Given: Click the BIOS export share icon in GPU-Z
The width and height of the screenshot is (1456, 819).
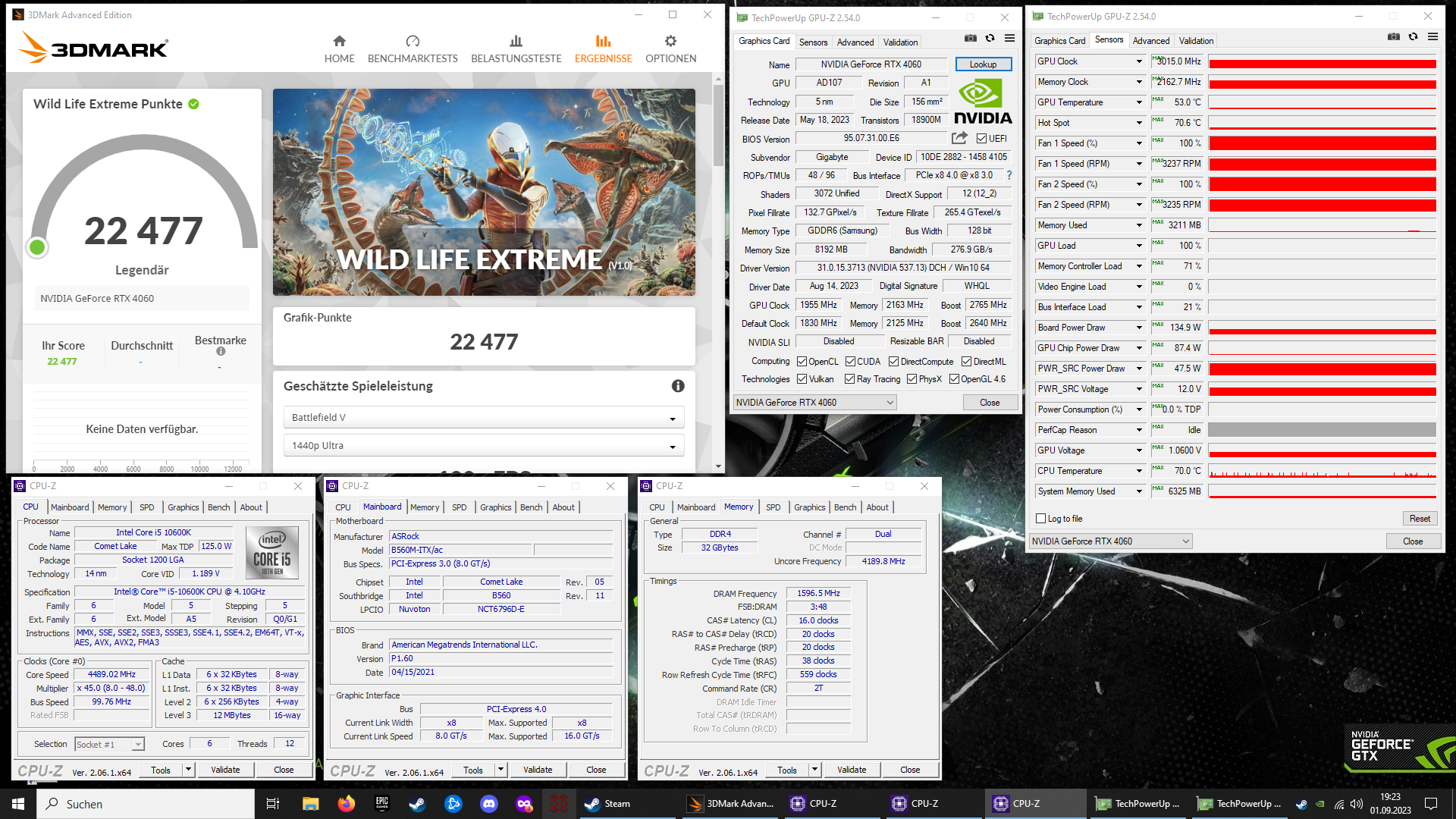Looking at the screenshot, I should (x=959, y=138).
